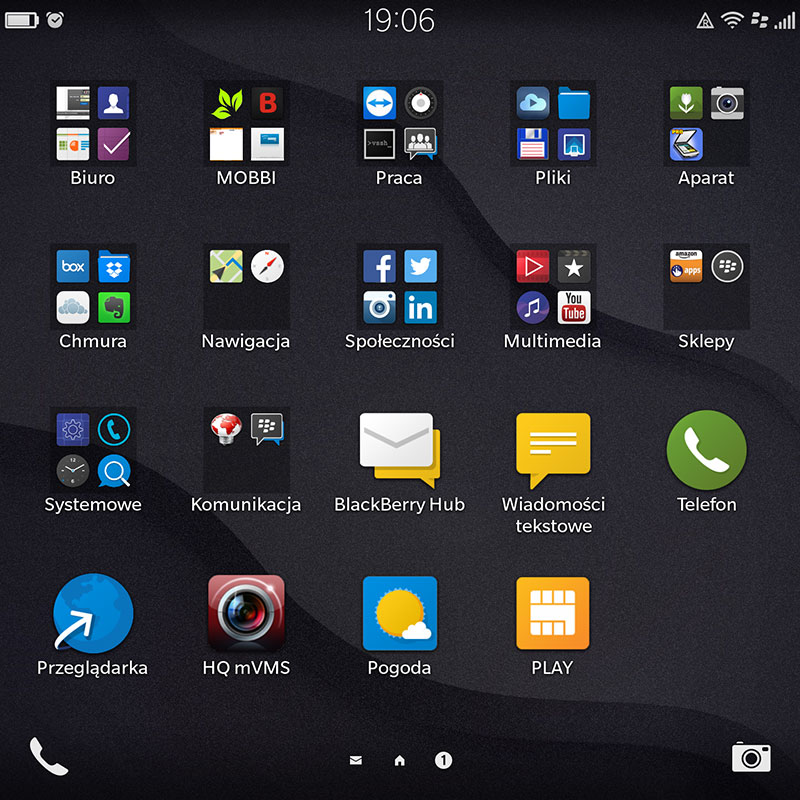Open the Pogoda weather app
Screen dimensions: 800x800
pyautogui.click(x=399, y=613)
